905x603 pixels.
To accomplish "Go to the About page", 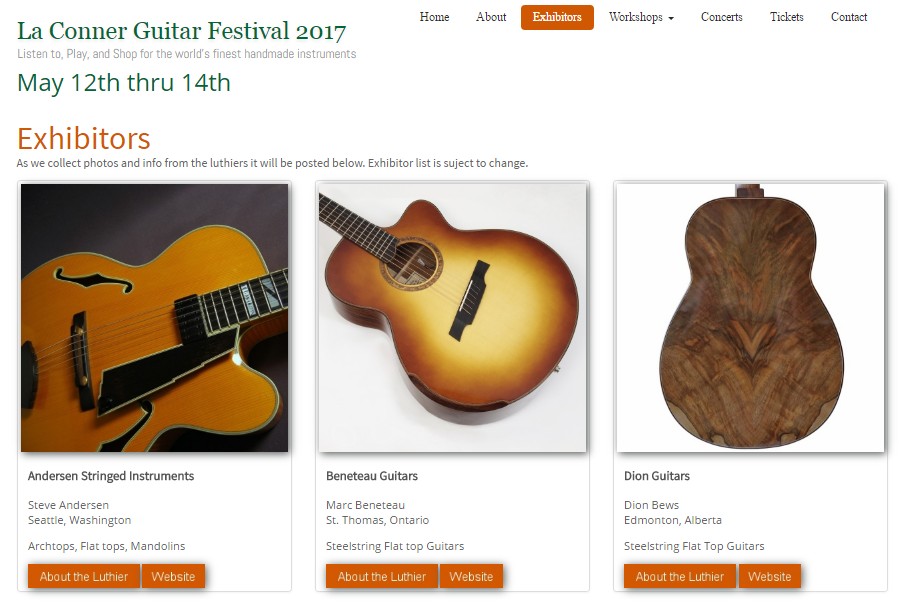I will (x=491, y=17).
